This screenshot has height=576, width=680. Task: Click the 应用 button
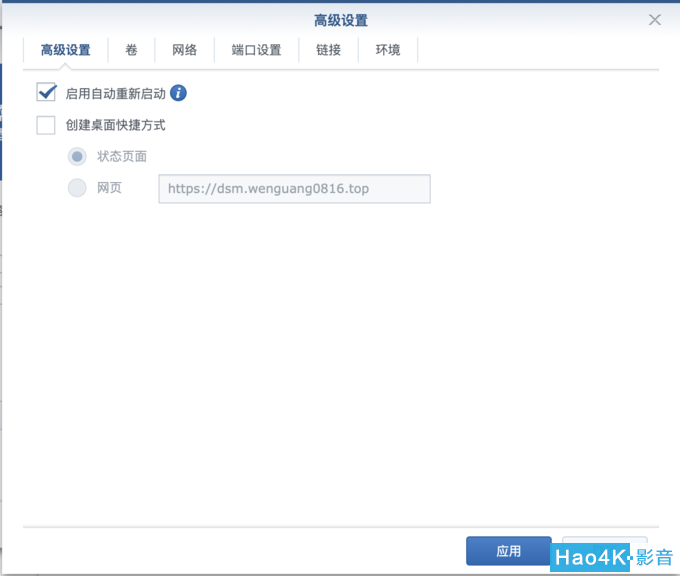509,551
